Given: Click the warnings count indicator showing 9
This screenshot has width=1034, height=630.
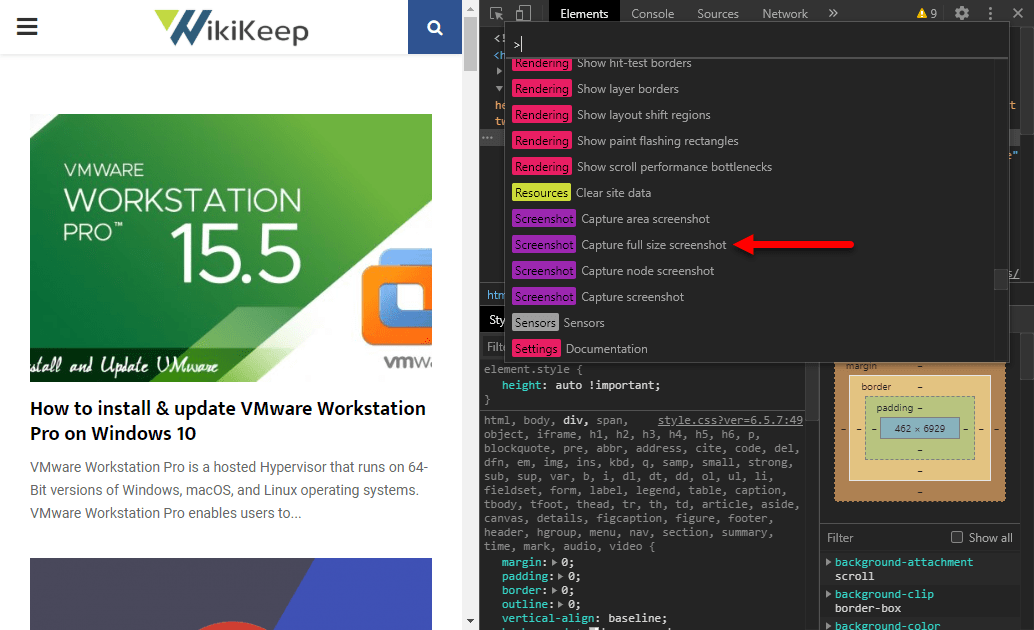Looking at the screenshot, I should click(x=927, y=13).
